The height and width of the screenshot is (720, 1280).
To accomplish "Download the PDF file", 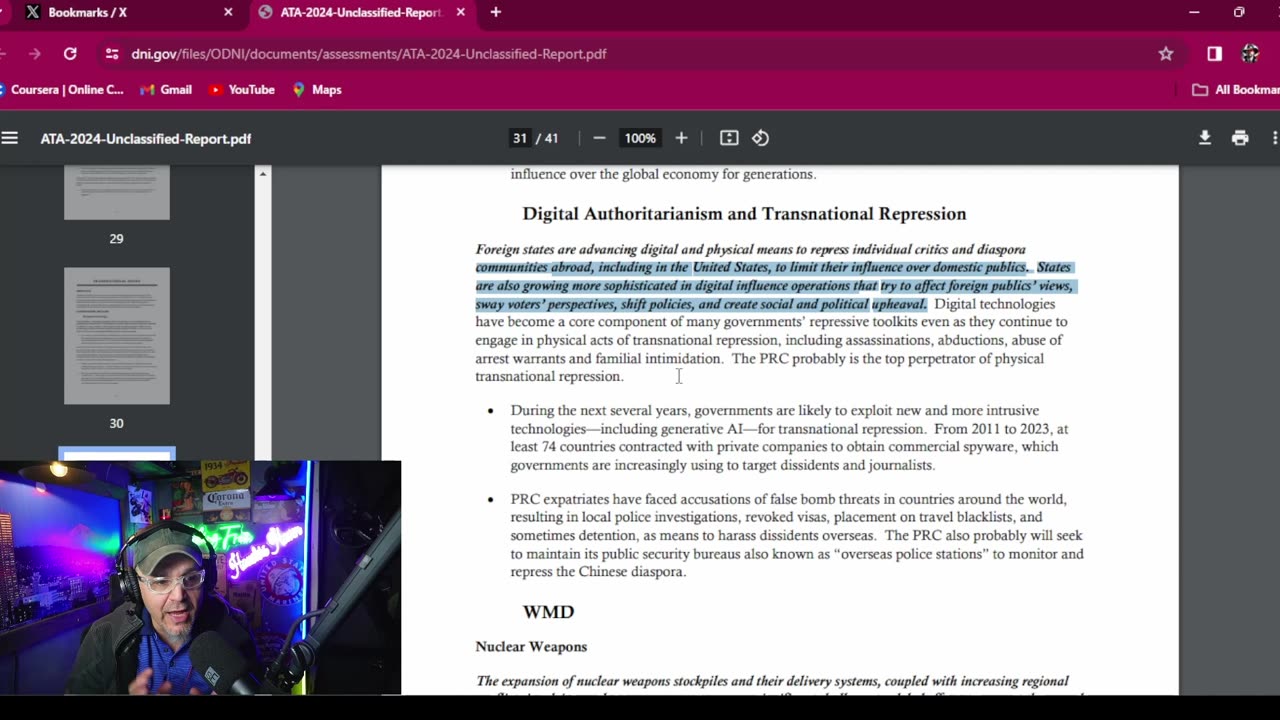I will pos(1205,138).
